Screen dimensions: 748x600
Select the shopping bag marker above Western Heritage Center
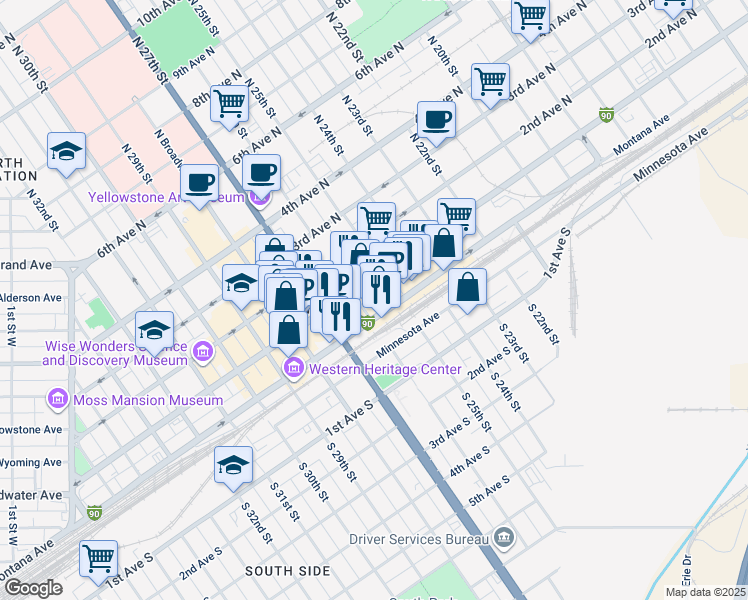click(x=288, y=331)
